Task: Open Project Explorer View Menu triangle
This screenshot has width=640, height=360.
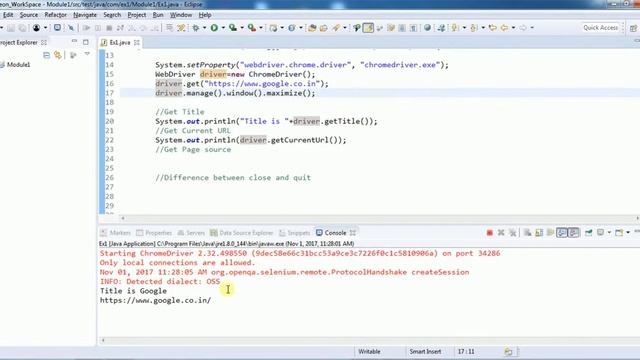Action: point(87,54)
